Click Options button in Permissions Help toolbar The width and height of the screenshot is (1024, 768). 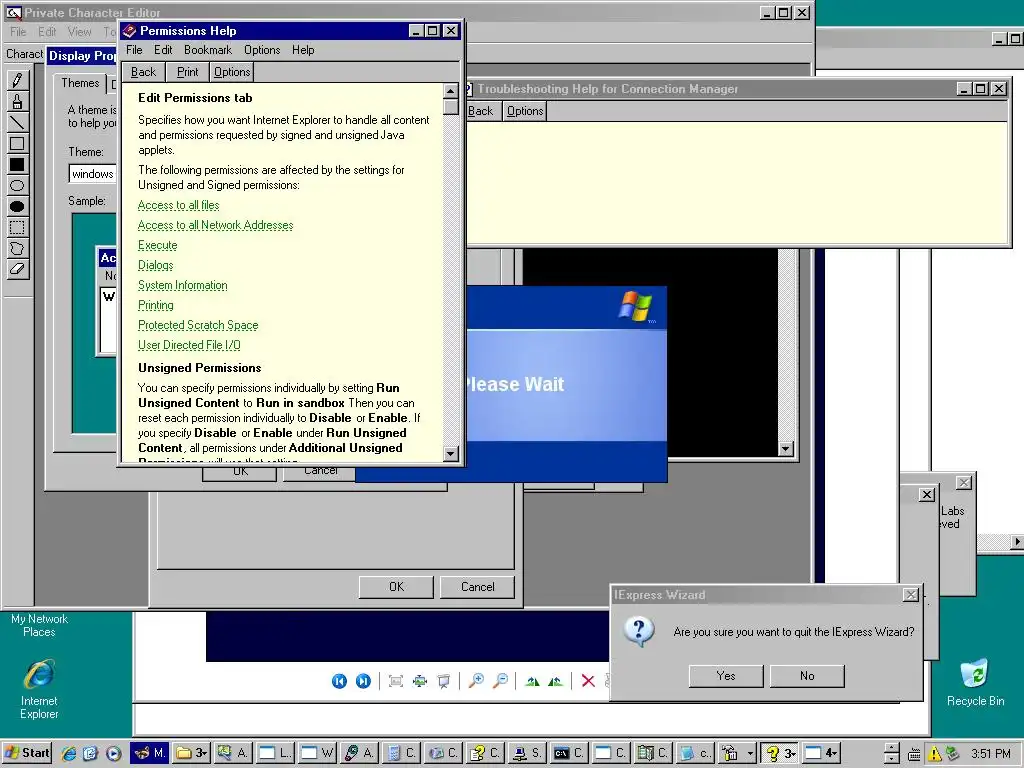click(x=232, y=72)
